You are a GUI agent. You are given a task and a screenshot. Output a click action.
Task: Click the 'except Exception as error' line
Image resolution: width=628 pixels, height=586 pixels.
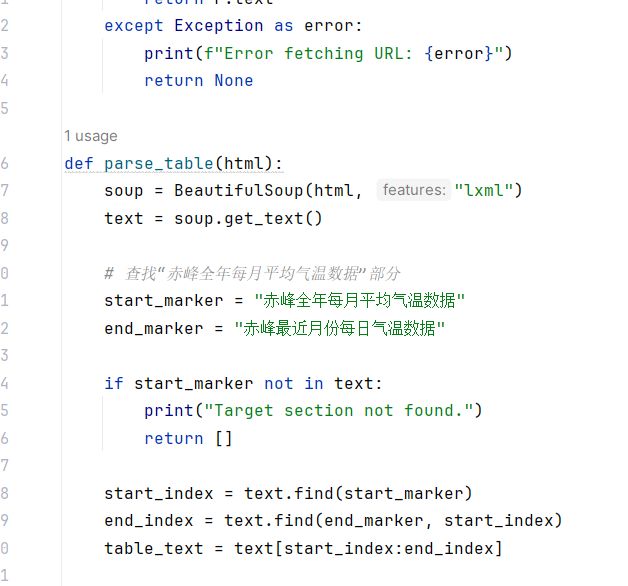pos(233,26)
